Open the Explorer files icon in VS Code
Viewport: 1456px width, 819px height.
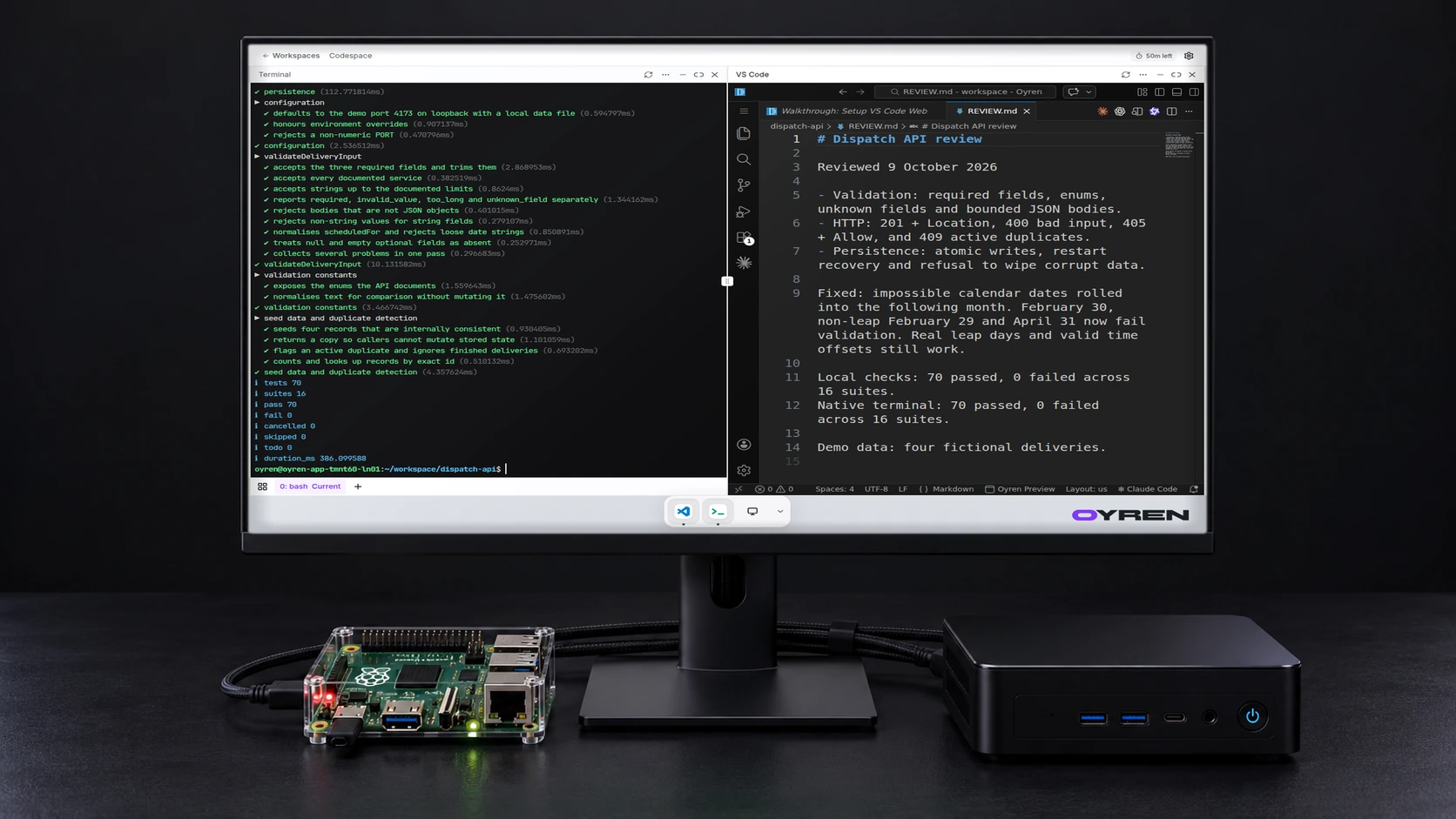(x=743, y=133)
